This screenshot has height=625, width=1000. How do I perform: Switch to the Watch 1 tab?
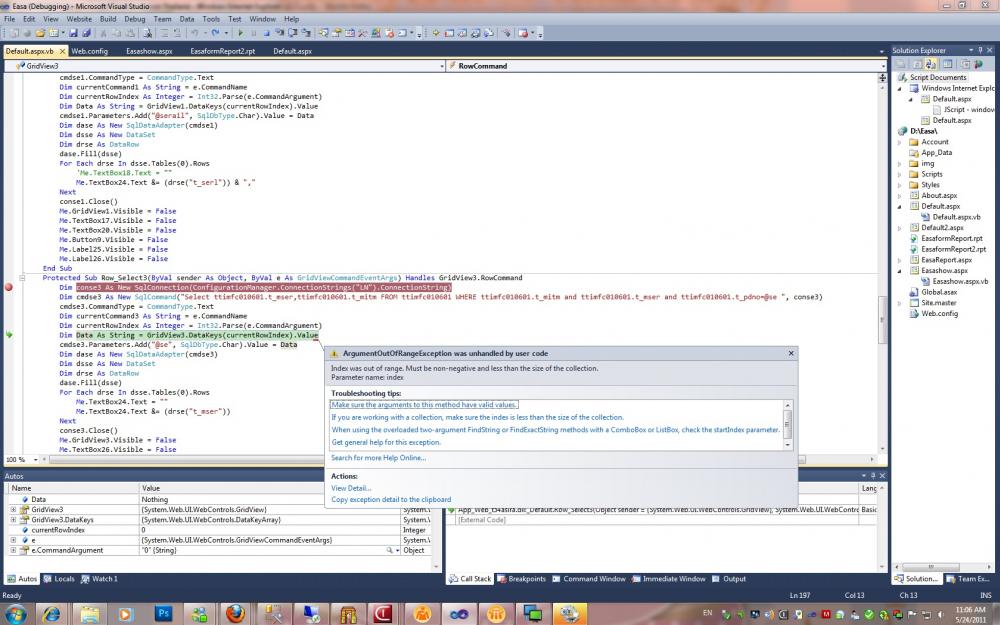click(99, 579)
